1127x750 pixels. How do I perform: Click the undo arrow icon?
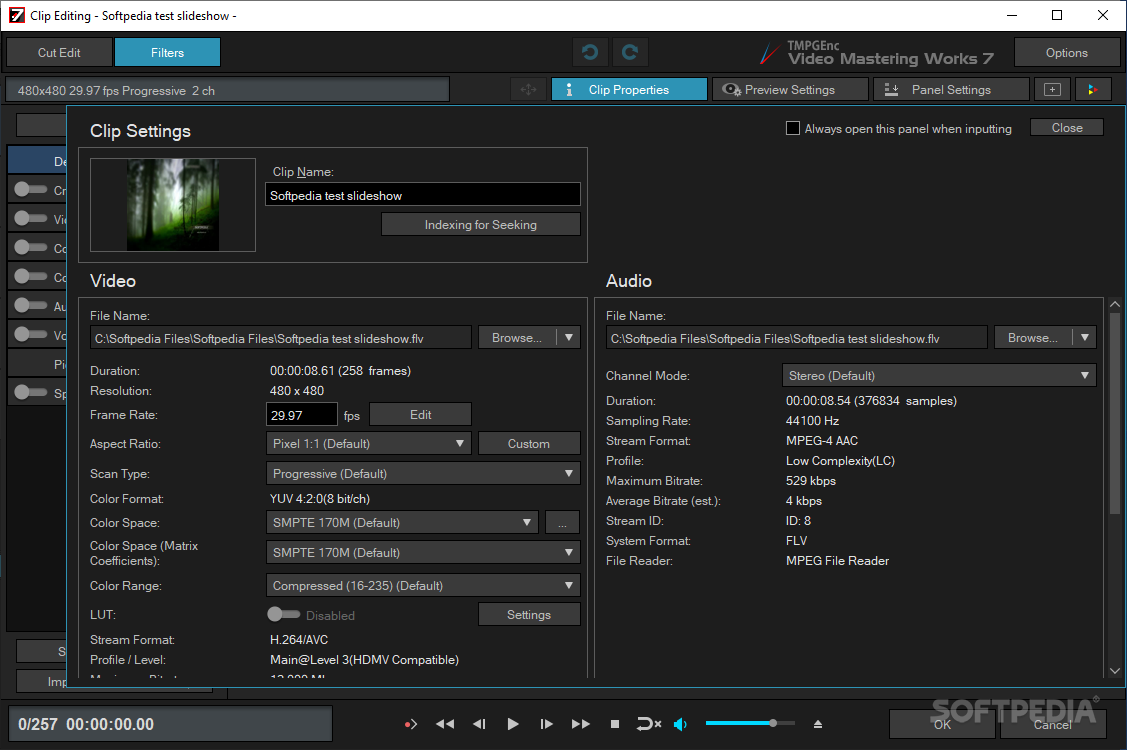pos(590,52)
